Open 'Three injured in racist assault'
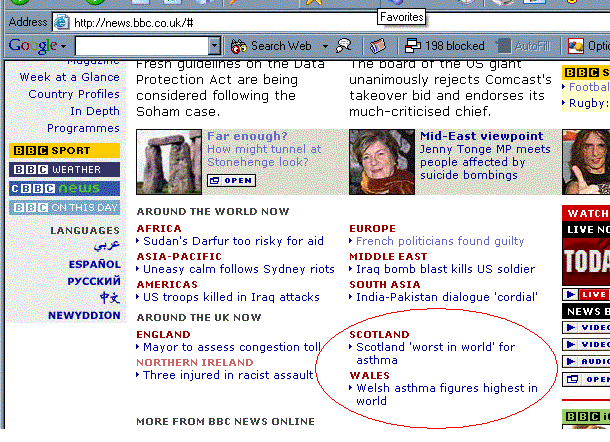The height and width of the screenshot is (442, 610). click(228, 375)
